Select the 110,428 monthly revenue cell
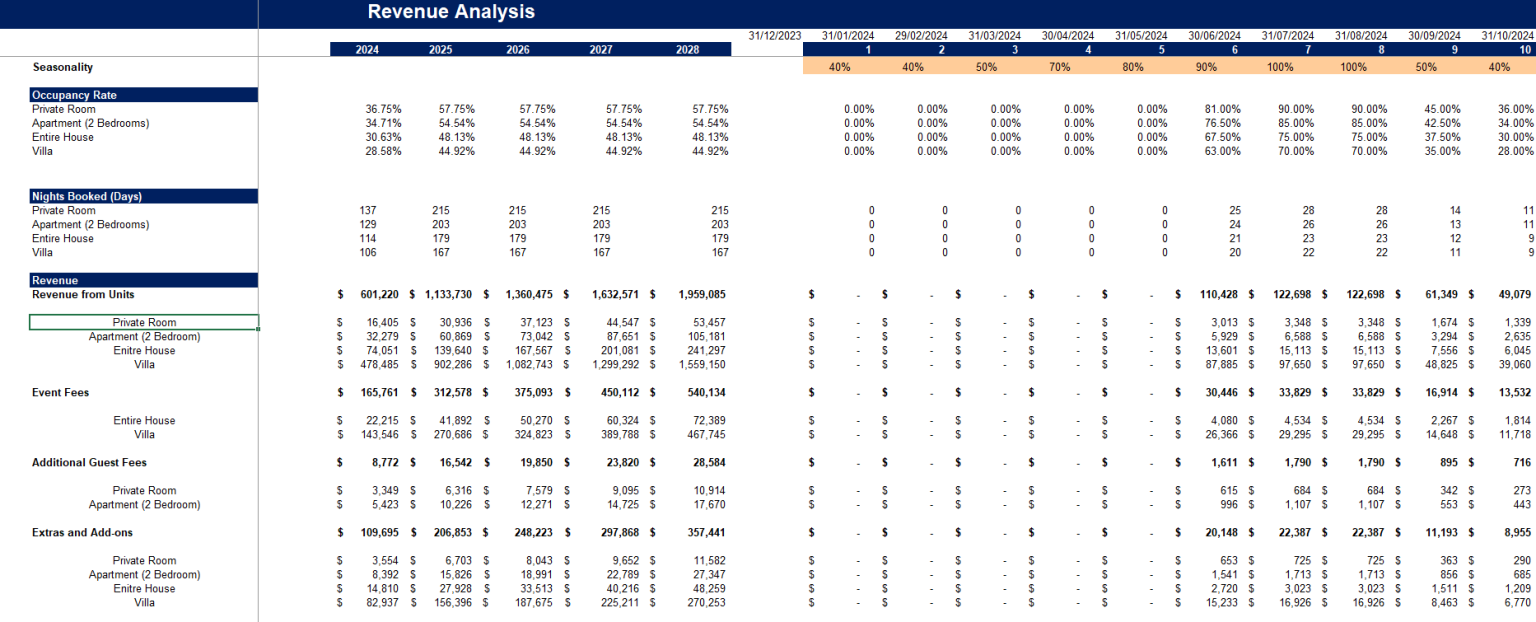This screenshot has height=622, width=1536. click(x=1220, y=295)
